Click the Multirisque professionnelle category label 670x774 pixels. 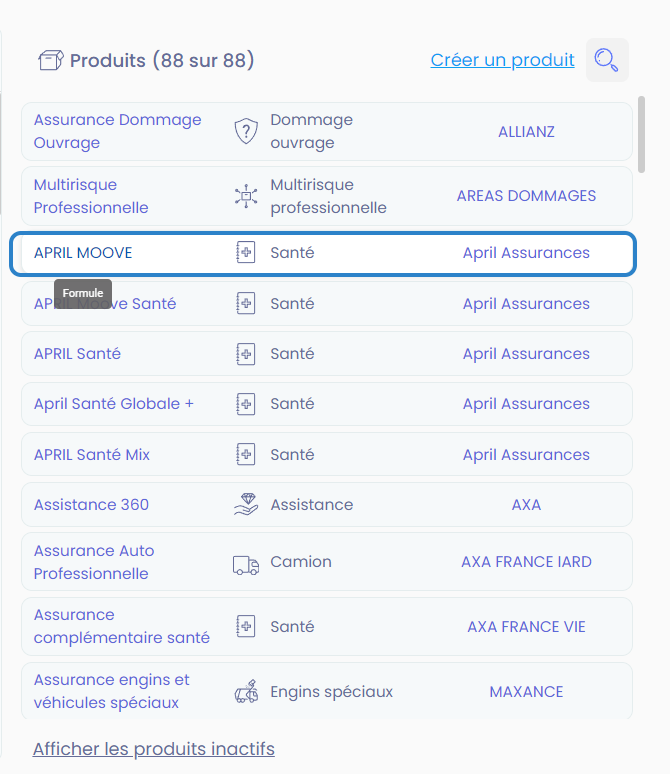(328, 196)
